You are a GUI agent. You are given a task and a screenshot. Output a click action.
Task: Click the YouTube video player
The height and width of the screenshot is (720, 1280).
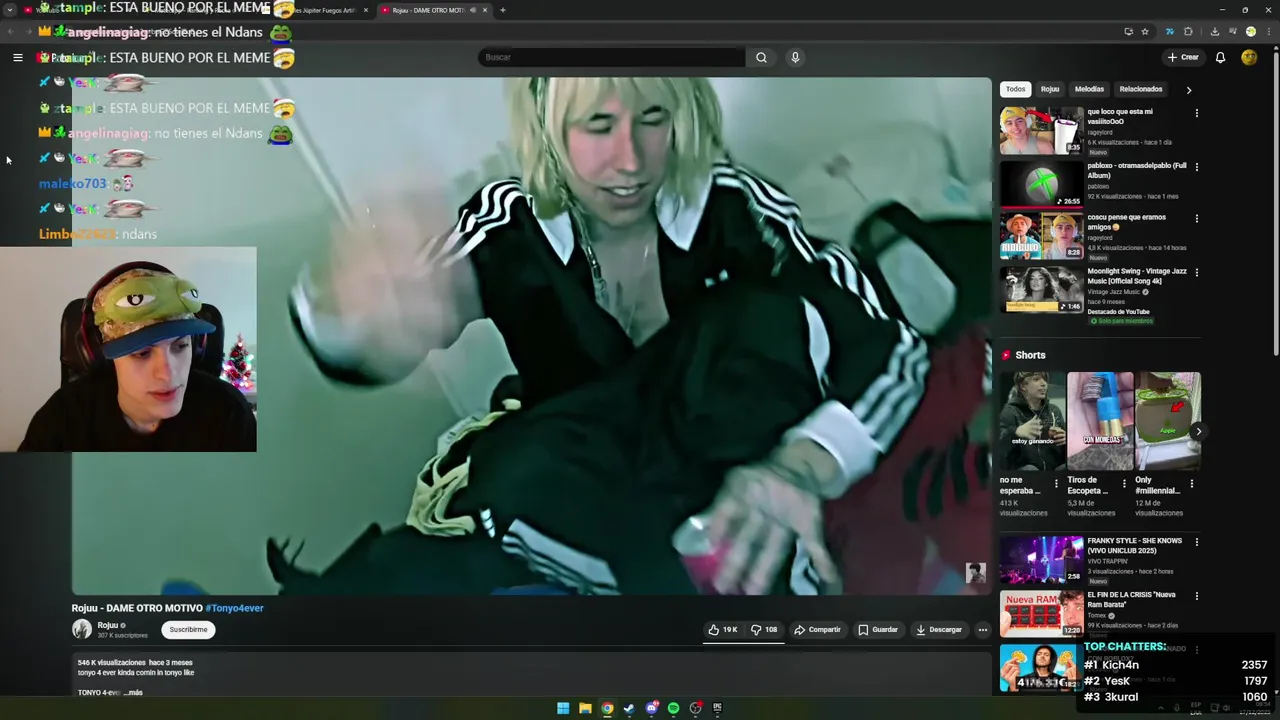[x=531, y=336]
